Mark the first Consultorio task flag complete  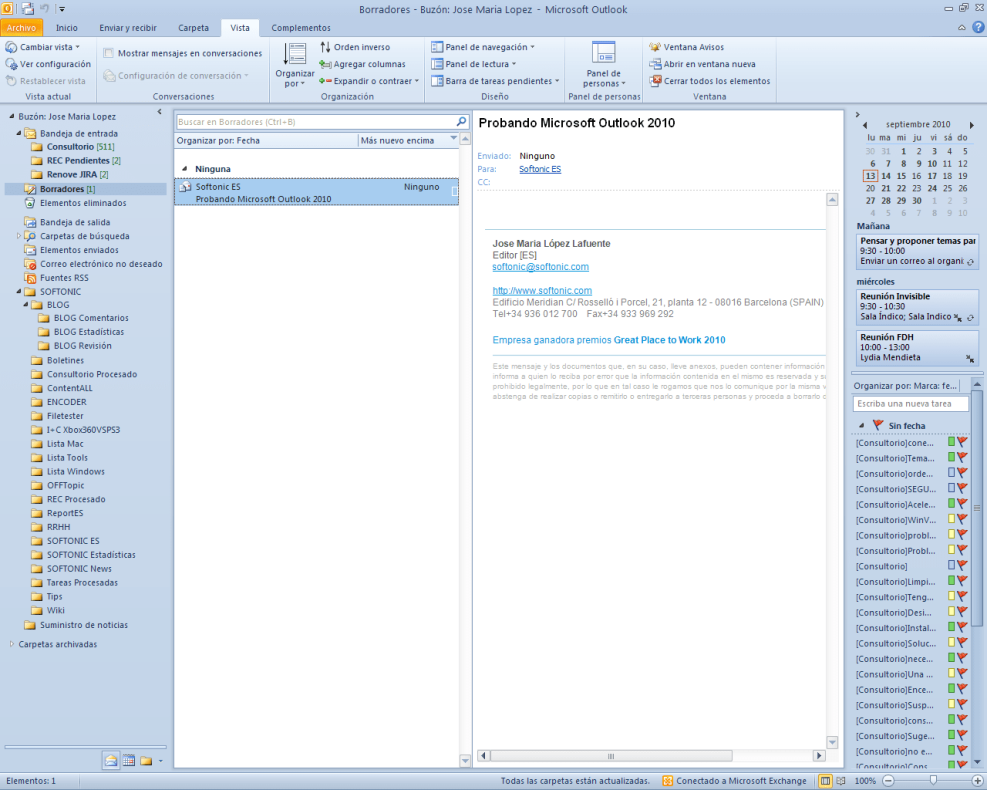pyautogui.click(x=963, y=442)
